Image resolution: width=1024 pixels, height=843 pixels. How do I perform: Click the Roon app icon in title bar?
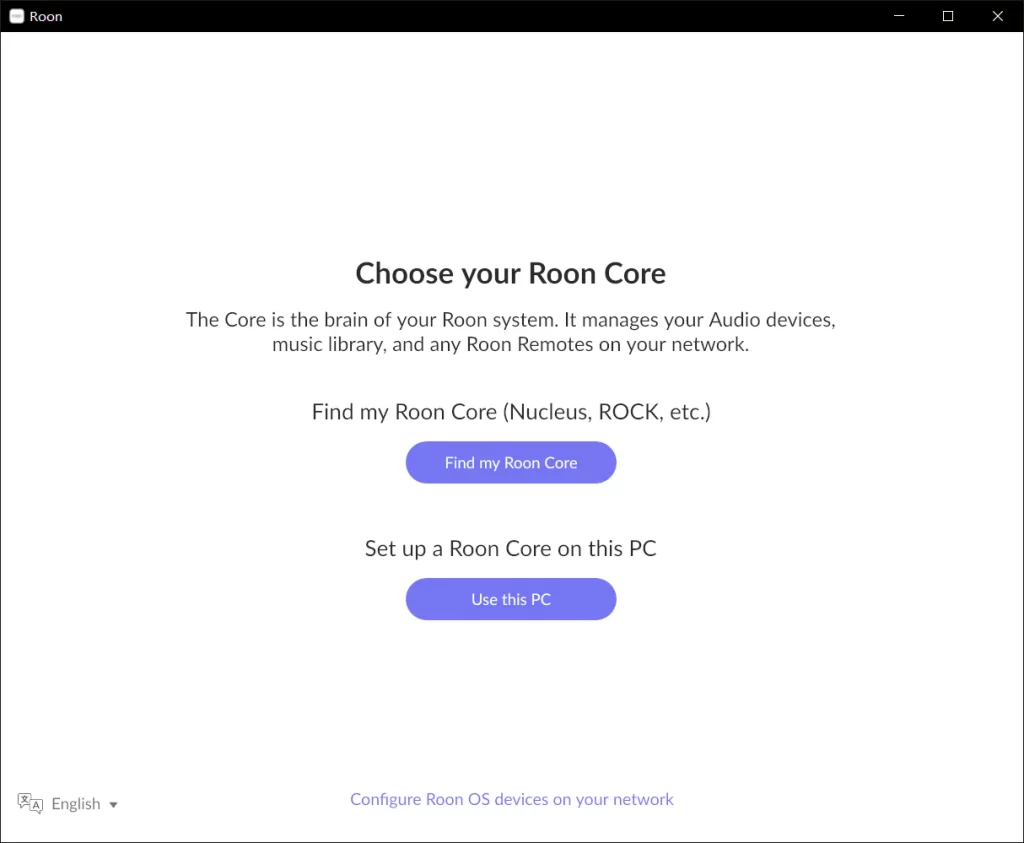(x=17, y=16)
